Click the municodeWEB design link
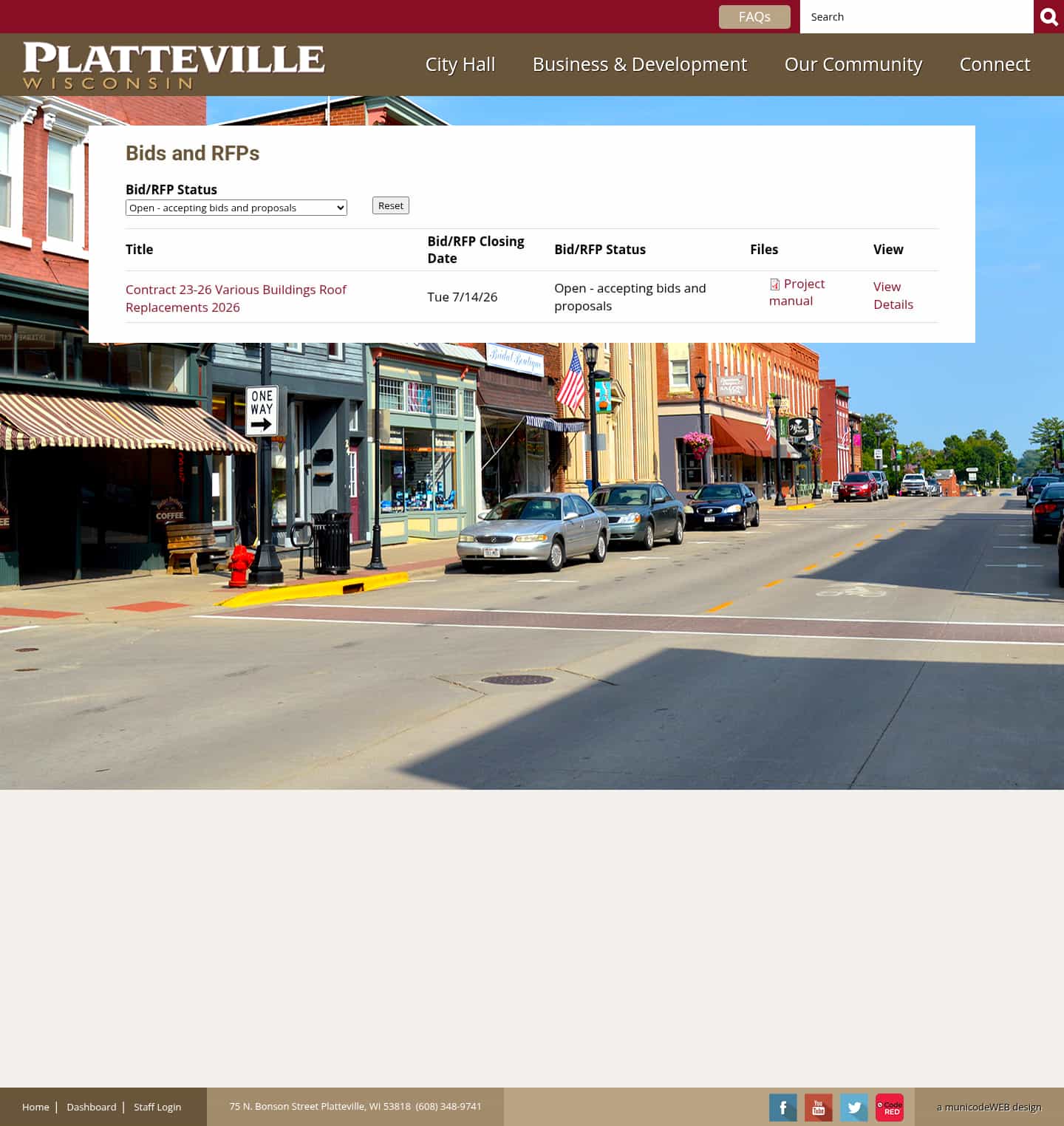The image size is (1064, 1126). pos(989,1107)
